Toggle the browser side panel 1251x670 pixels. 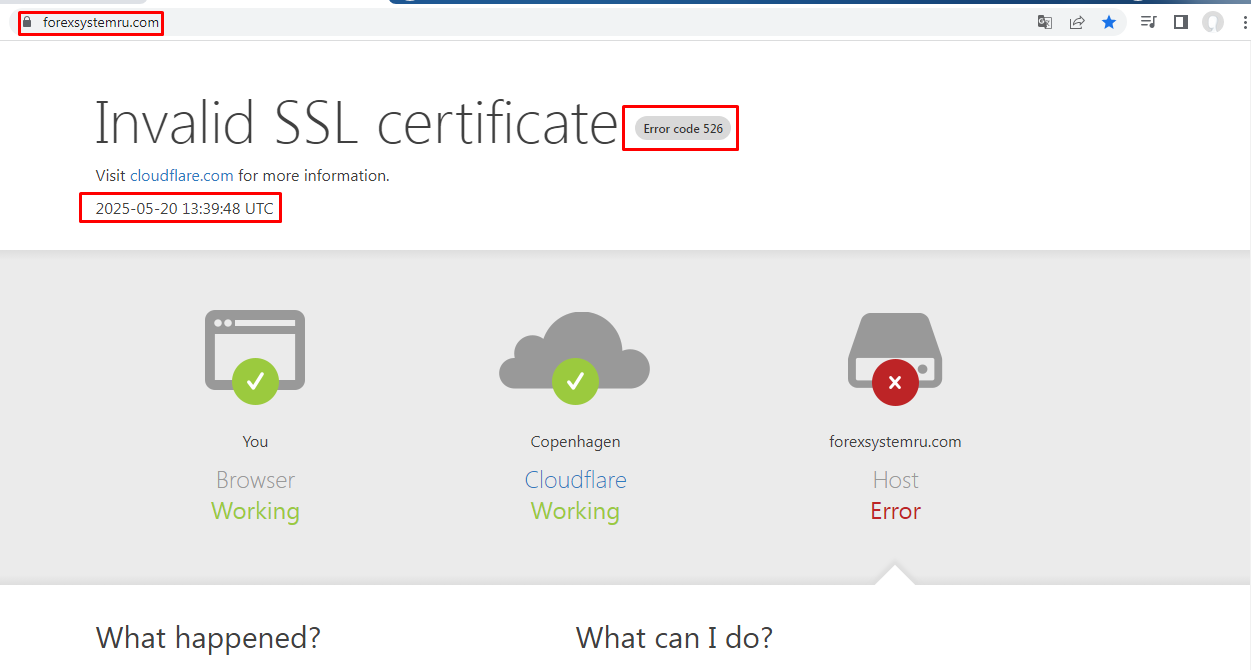click(x=1181, y=22)
